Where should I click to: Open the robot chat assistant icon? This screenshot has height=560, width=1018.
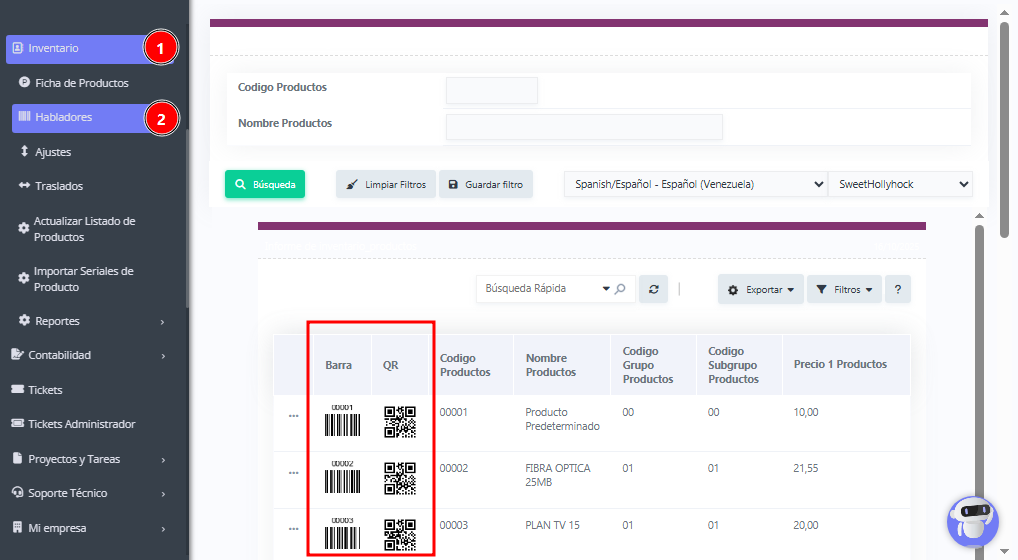(972, 522)
